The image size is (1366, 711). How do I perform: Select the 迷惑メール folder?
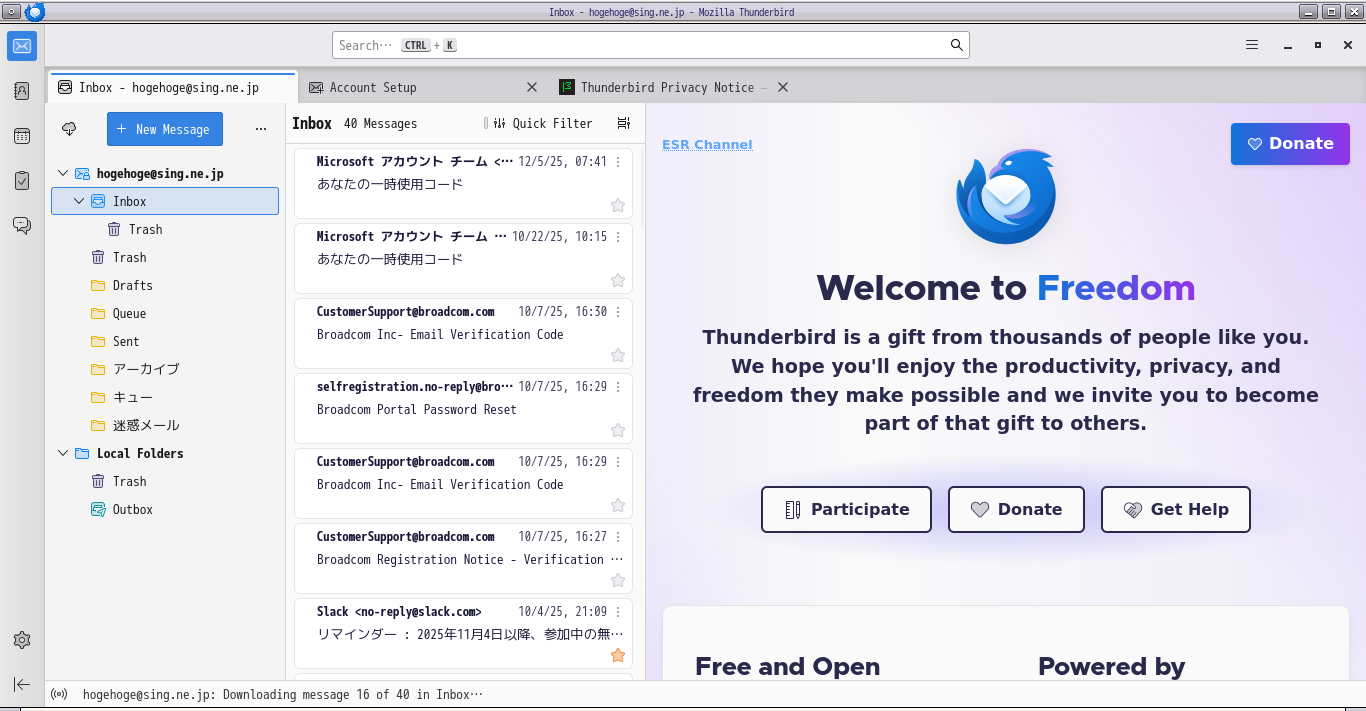point(165,425)
